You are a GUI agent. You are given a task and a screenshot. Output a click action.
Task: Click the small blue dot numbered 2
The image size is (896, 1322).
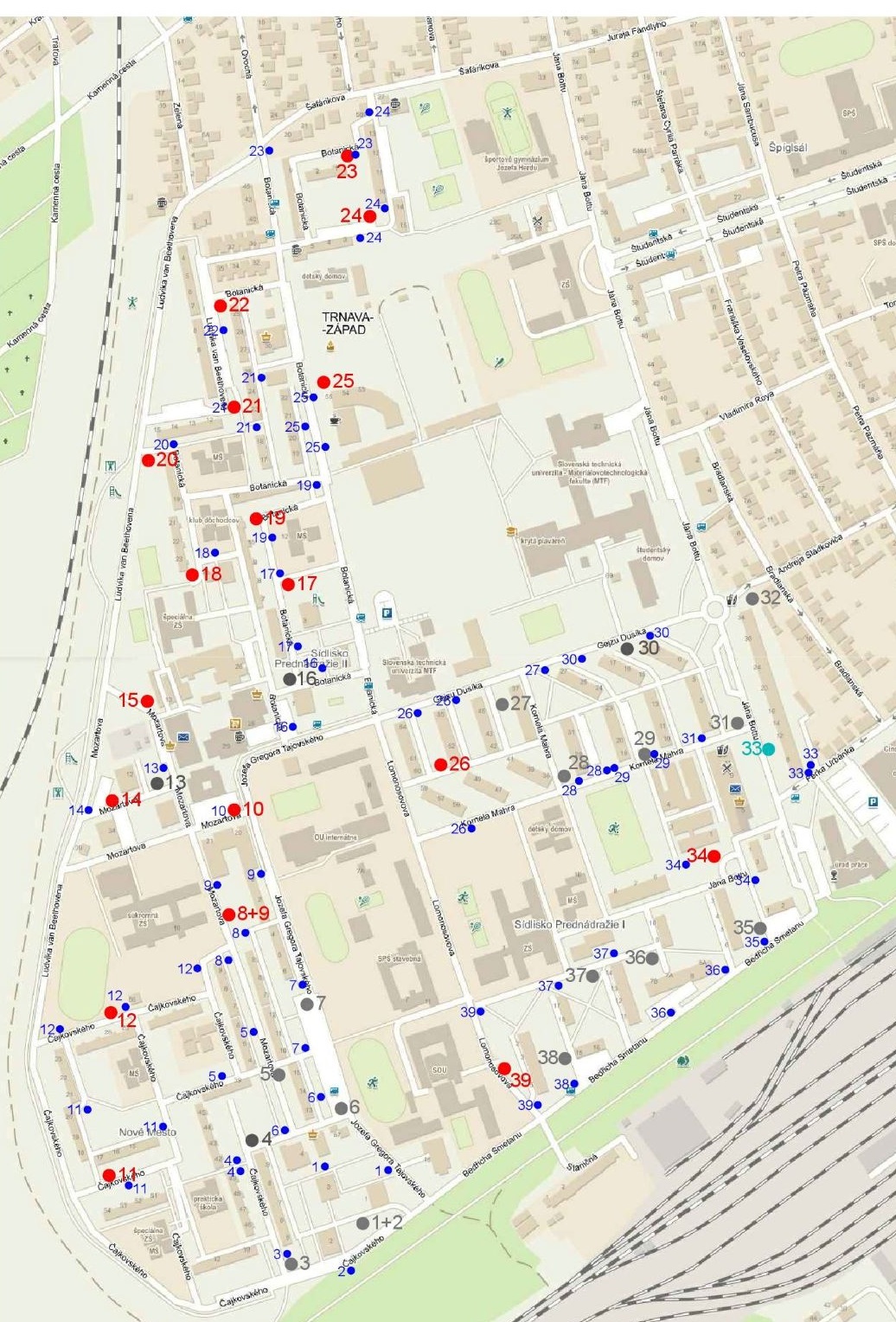(x=351, y=1271)
